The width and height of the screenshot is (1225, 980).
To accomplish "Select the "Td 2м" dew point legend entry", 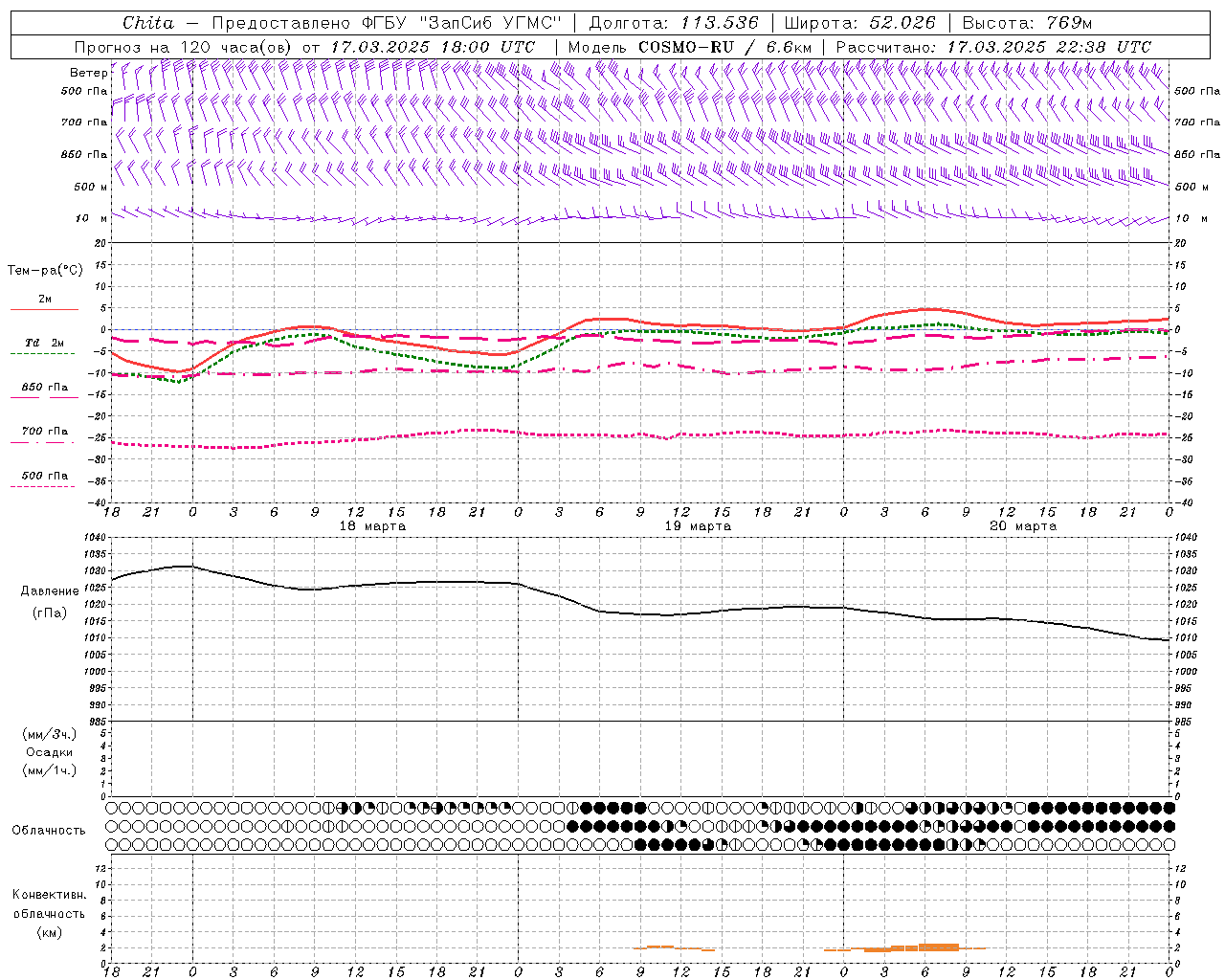I will pos(45,343).
